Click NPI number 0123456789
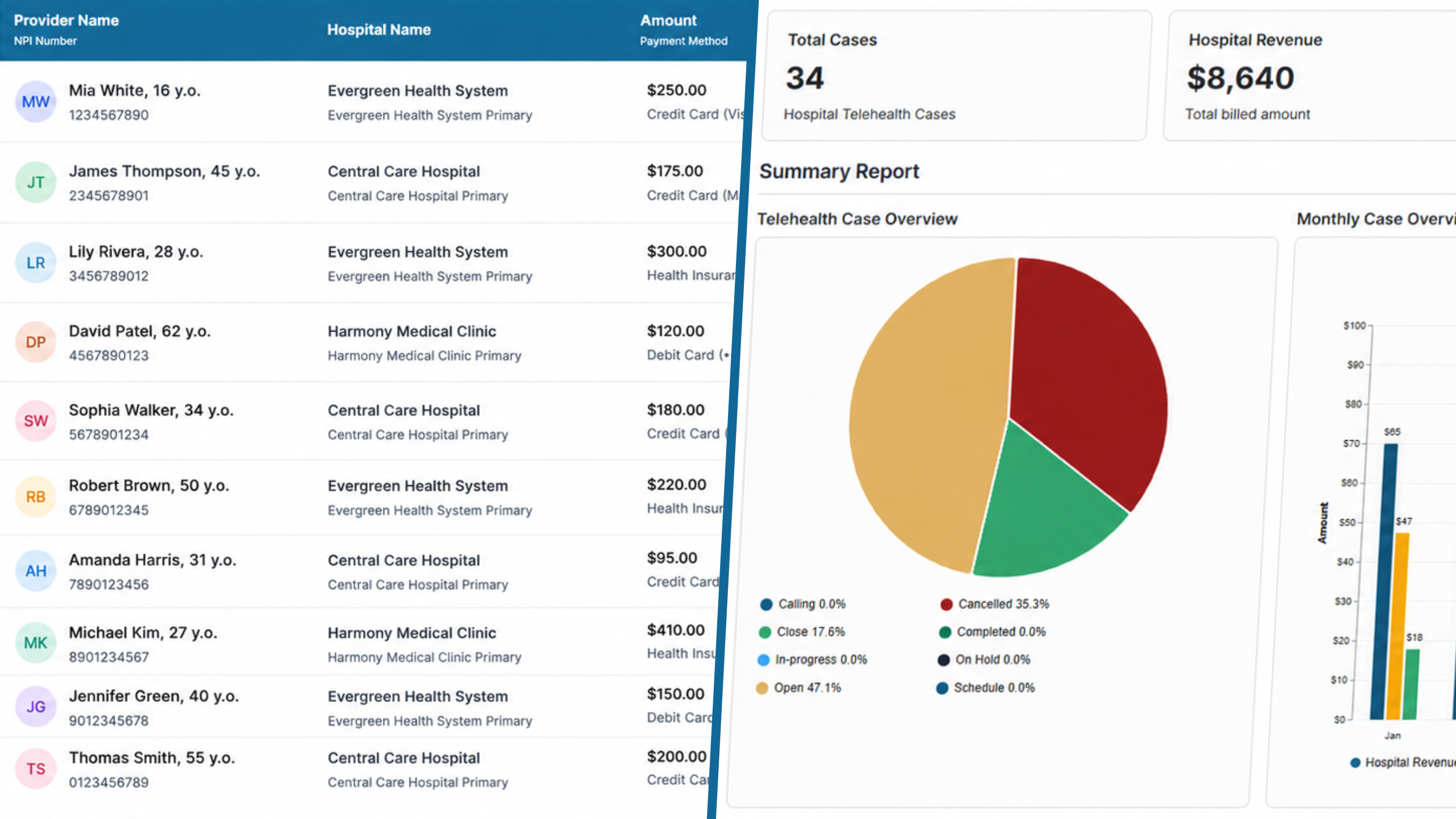 point(109,783)
